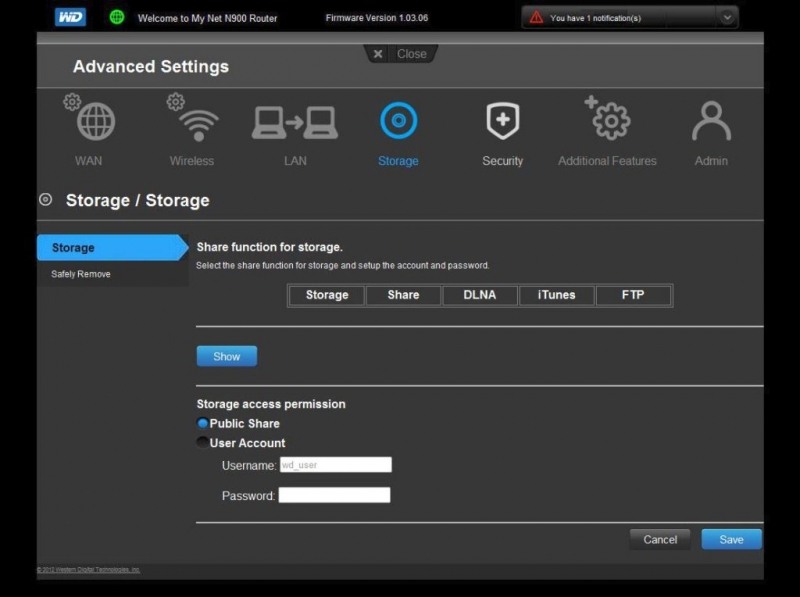Expand the notifications dropdown arrow
800x597 pixels.
(x=727, y=18)
